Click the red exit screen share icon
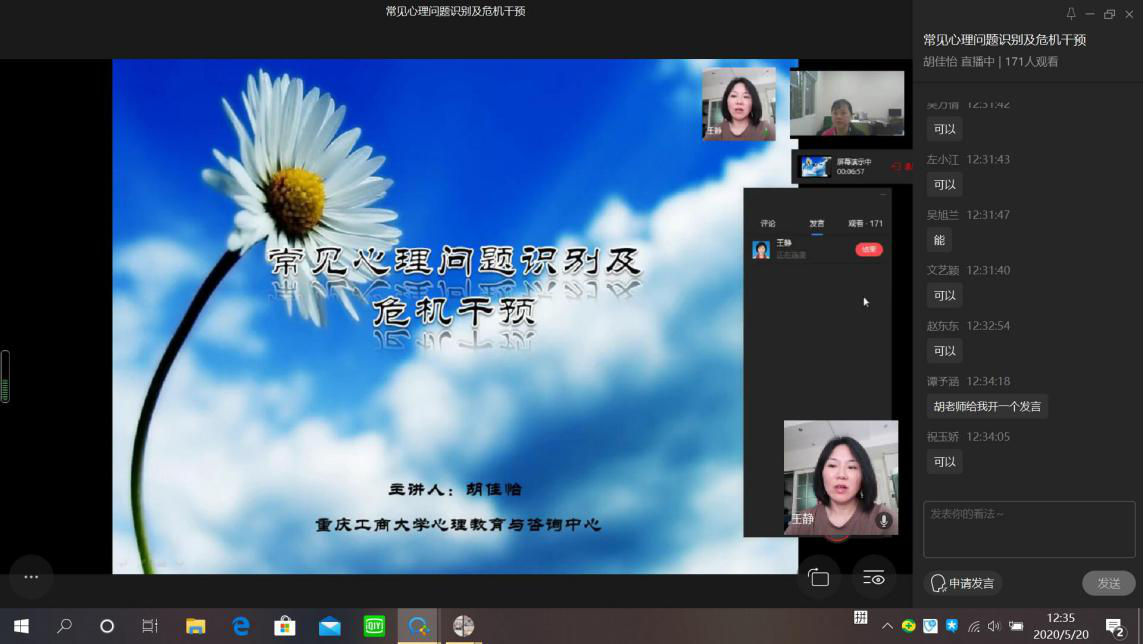The width and height of the screenshot is (1143, 644). [896, 167]
